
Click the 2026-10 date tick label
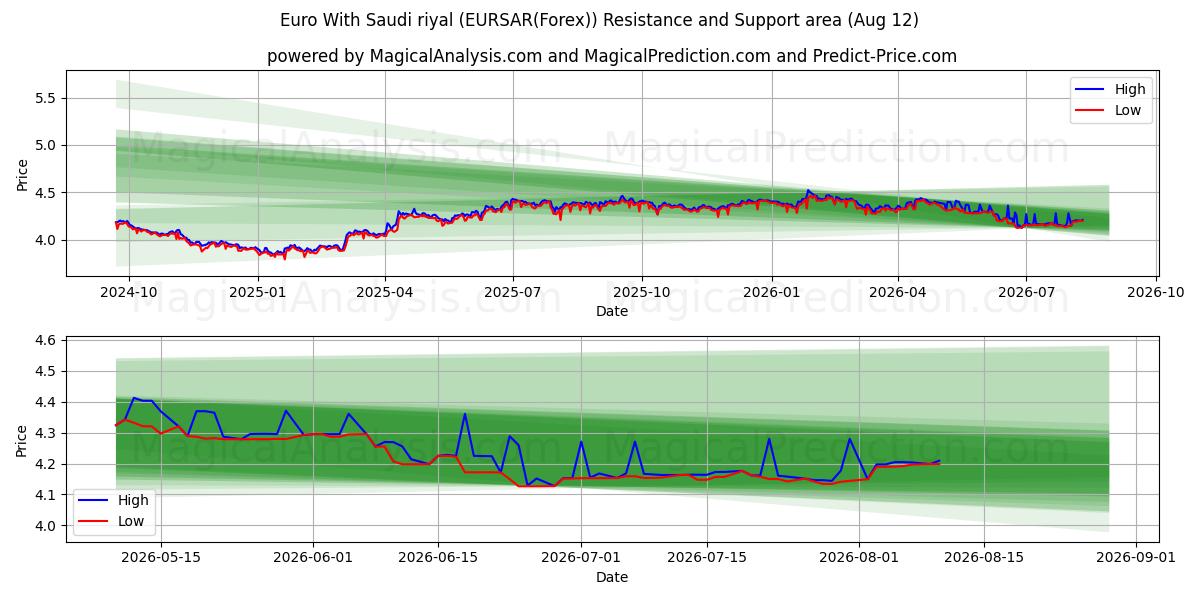(x=1154, y=293)
